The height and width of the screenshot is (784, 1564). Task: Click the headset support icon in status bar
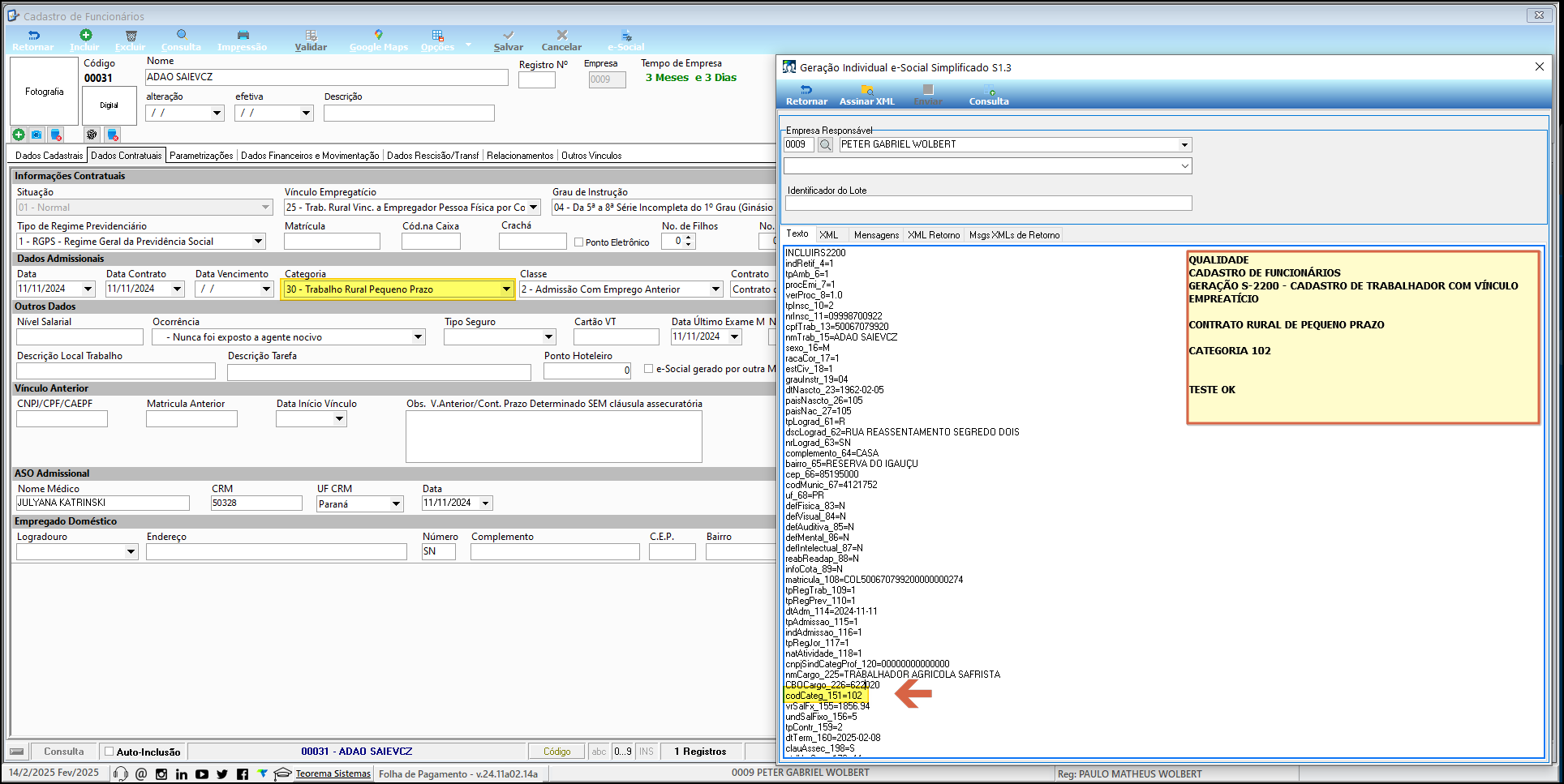pos(121,773)
